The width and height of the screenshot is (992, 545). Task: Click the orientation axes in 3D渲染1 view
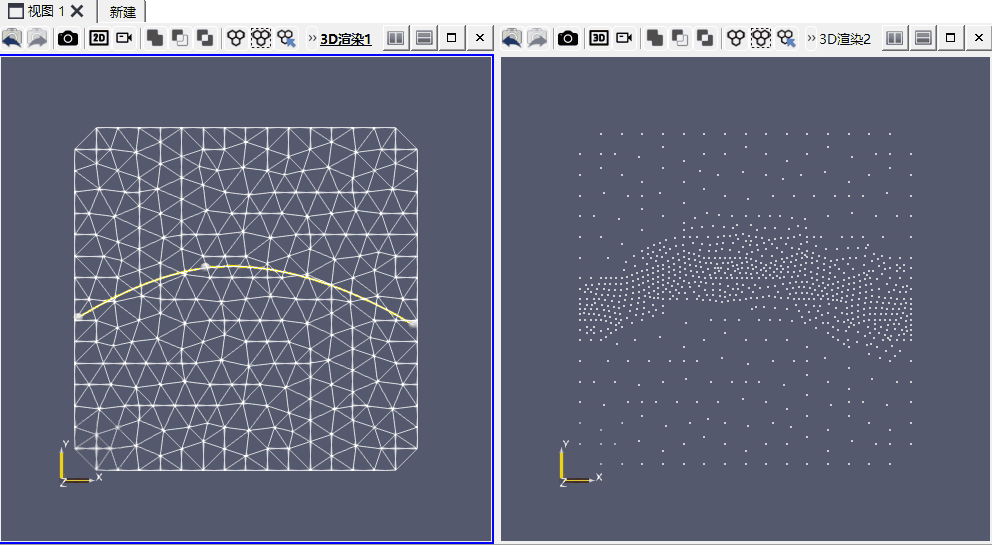pos(79,463)
